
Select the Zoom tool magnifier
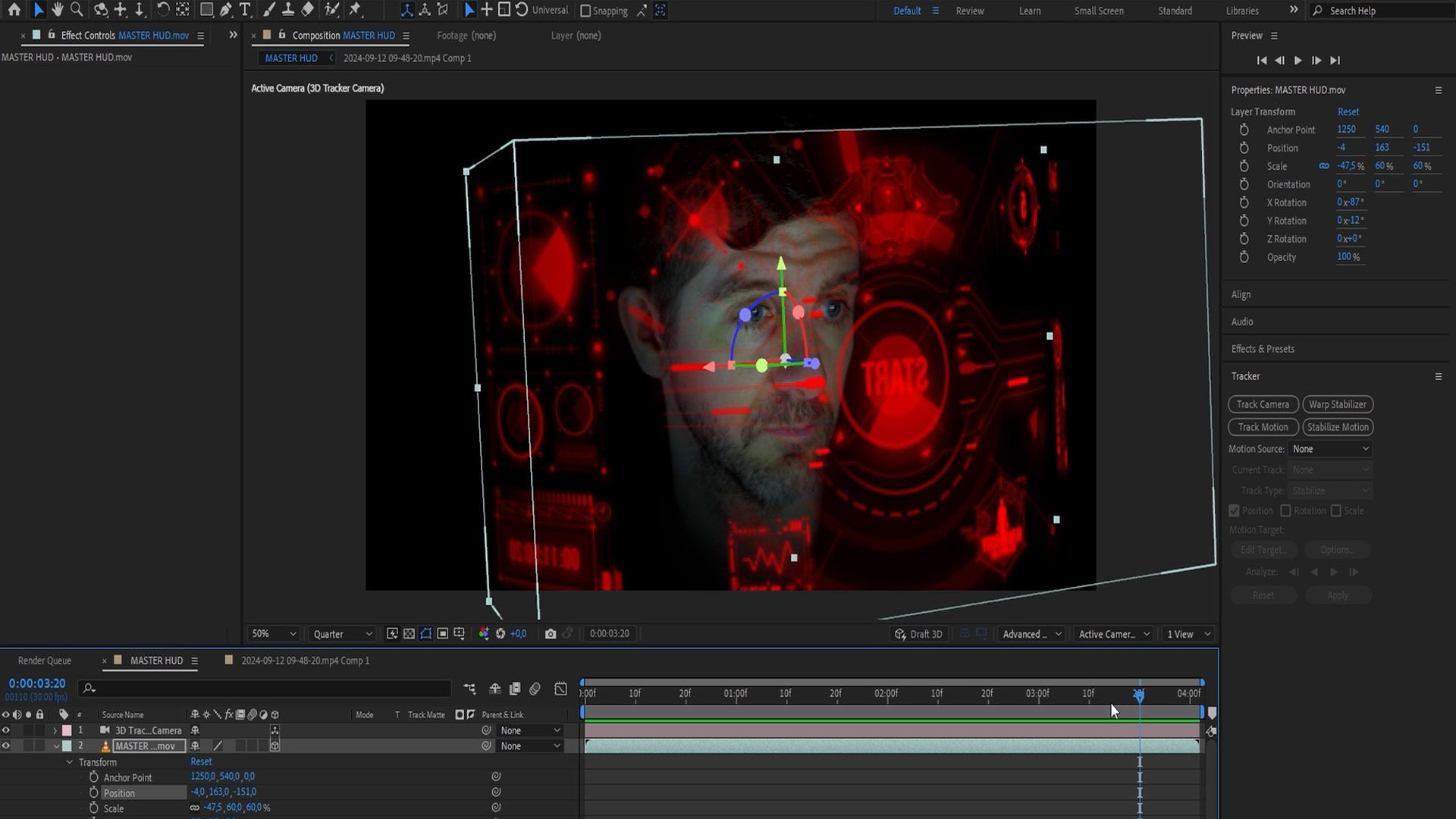(x=77, y=10)
